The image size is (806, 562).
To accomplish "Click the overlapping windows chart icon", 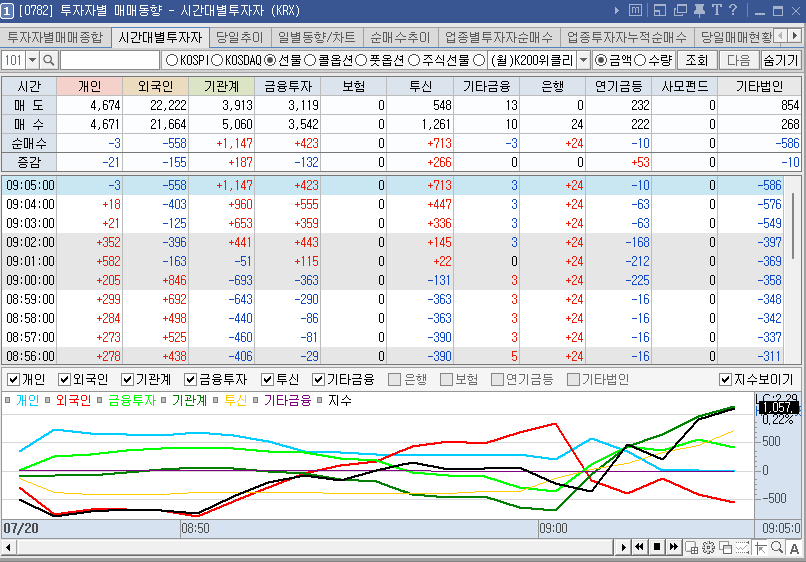I will [725, 548].
